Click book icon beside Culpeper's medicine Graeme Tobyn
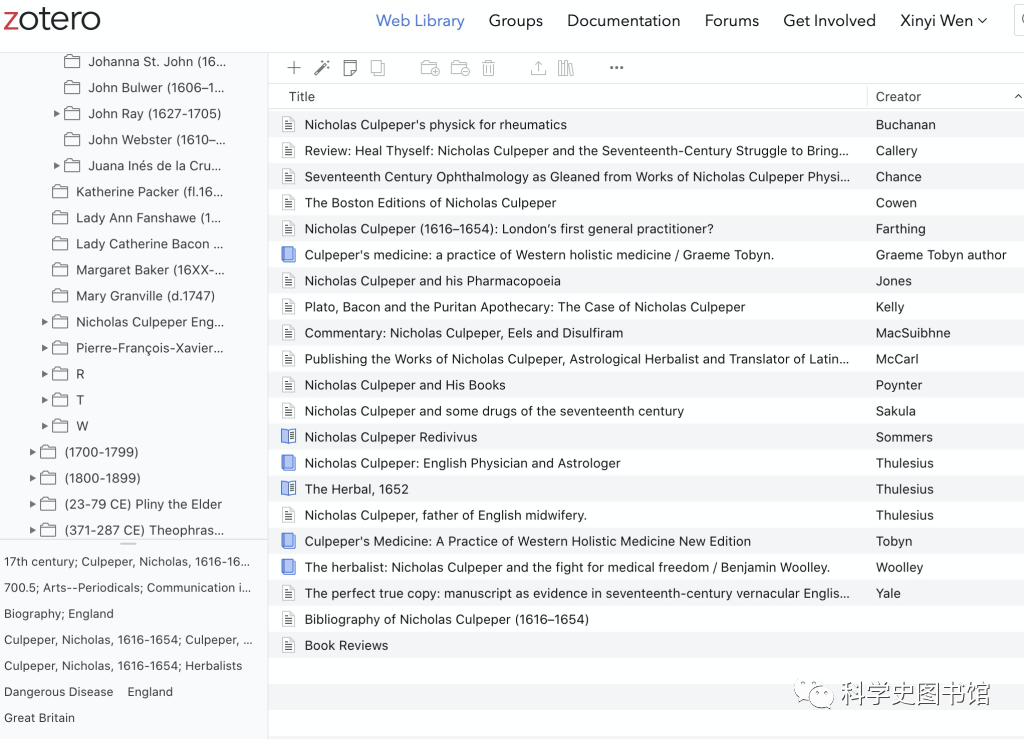Viewport: 1024px width, 739px height. tap(288, 255)
